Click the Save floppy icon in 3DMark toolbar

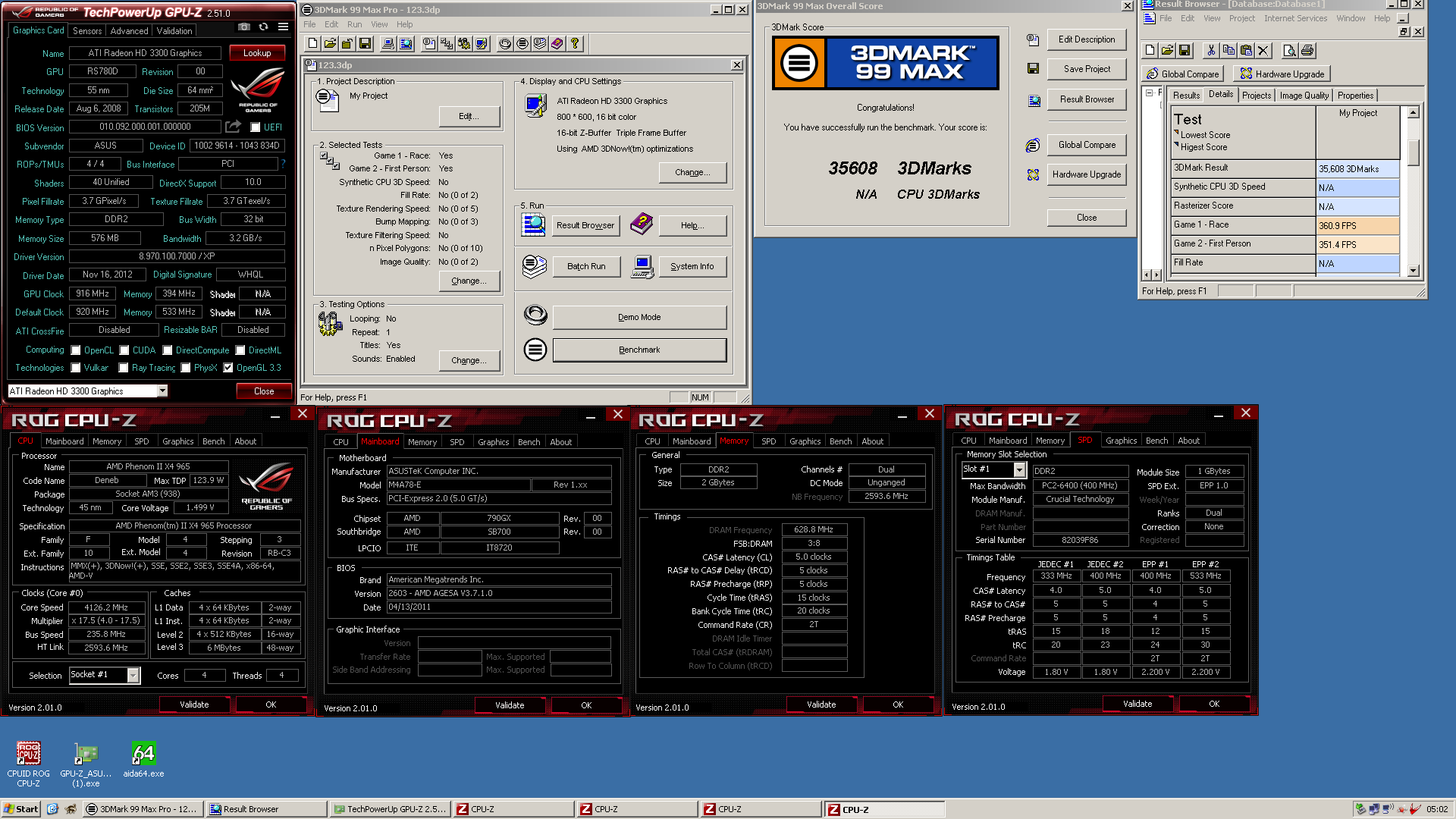365,44
